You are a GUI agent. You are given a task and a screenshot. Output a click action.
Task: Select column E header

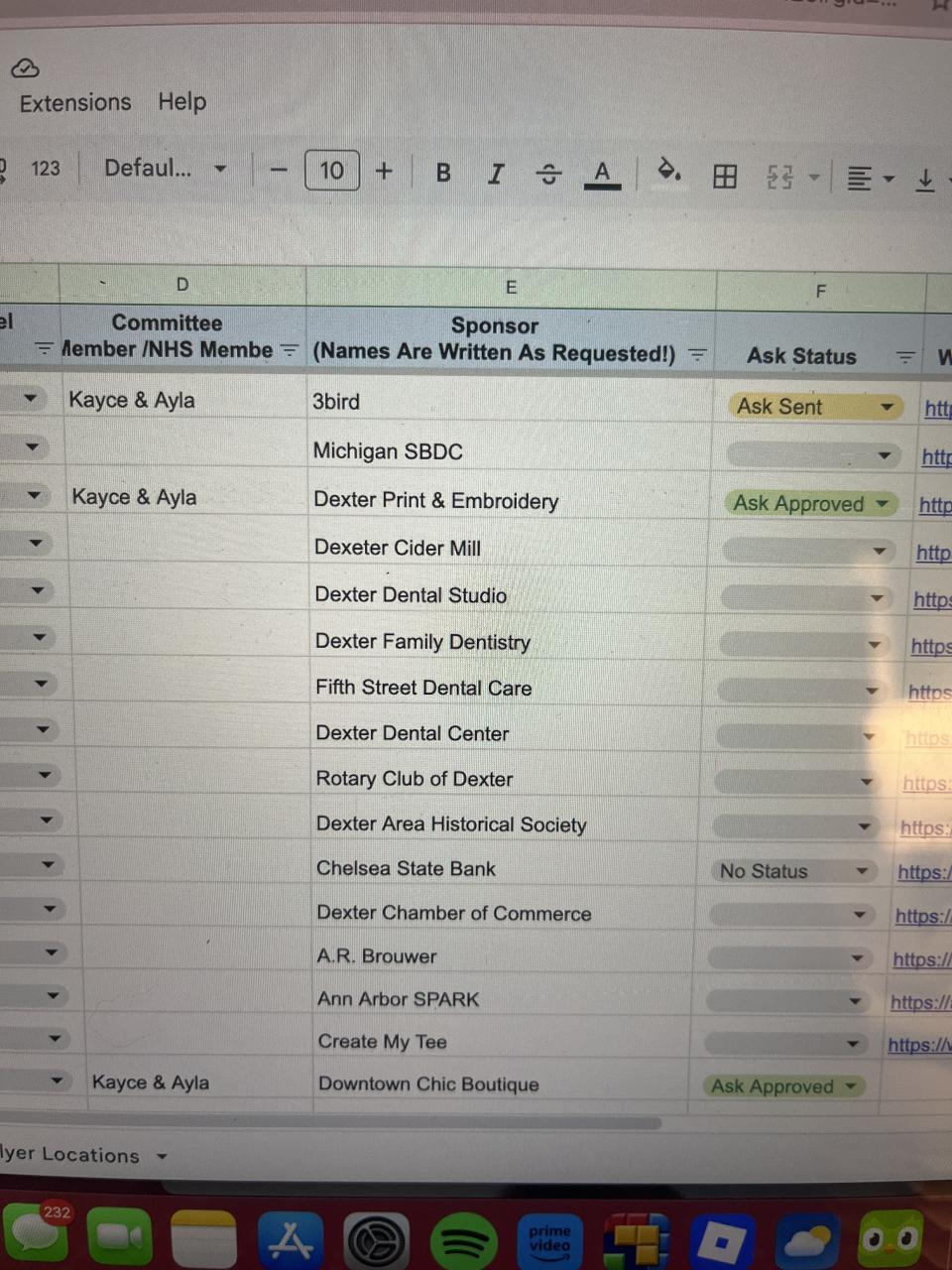click(x=511, y=288)
